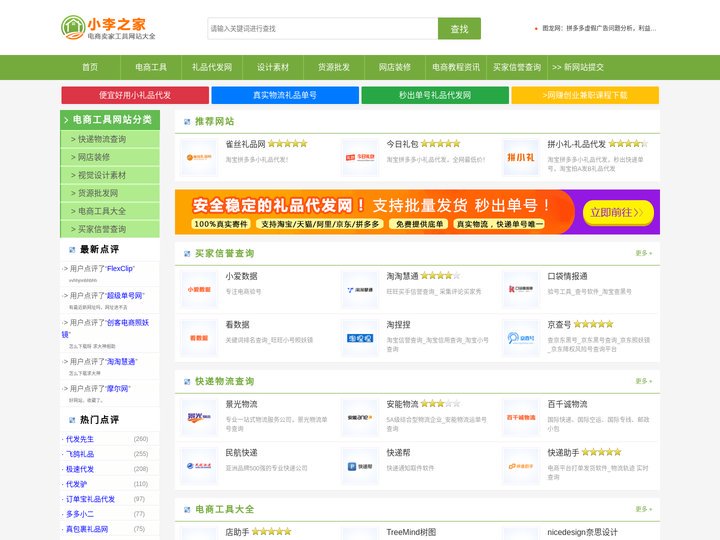Select 电商工具大全 in sidebar categories
Viewport: 720px width, 540px height.
point(110,211)
